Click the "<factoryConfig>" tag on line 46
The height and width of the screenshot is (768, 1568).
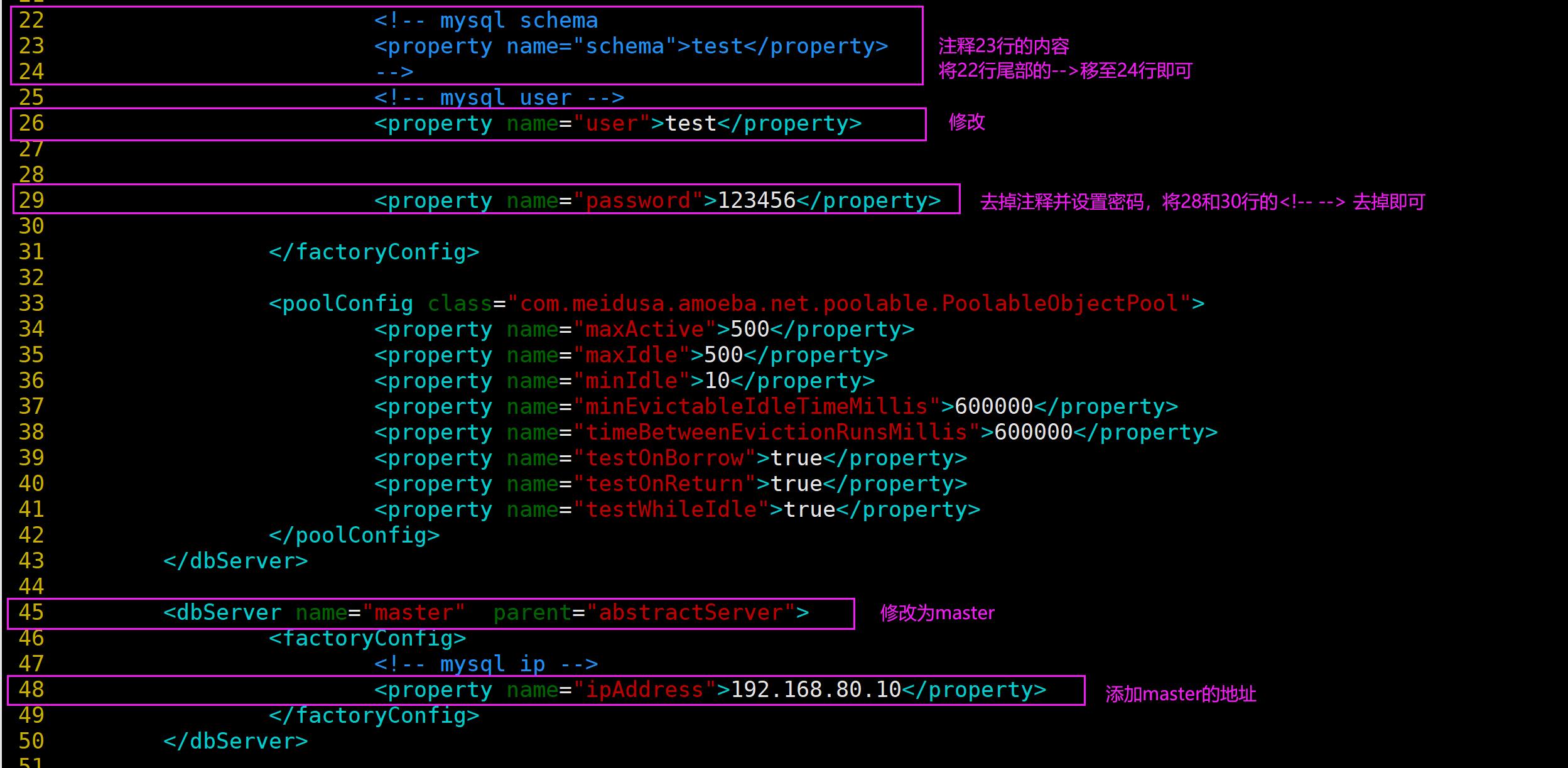point(367,639)
